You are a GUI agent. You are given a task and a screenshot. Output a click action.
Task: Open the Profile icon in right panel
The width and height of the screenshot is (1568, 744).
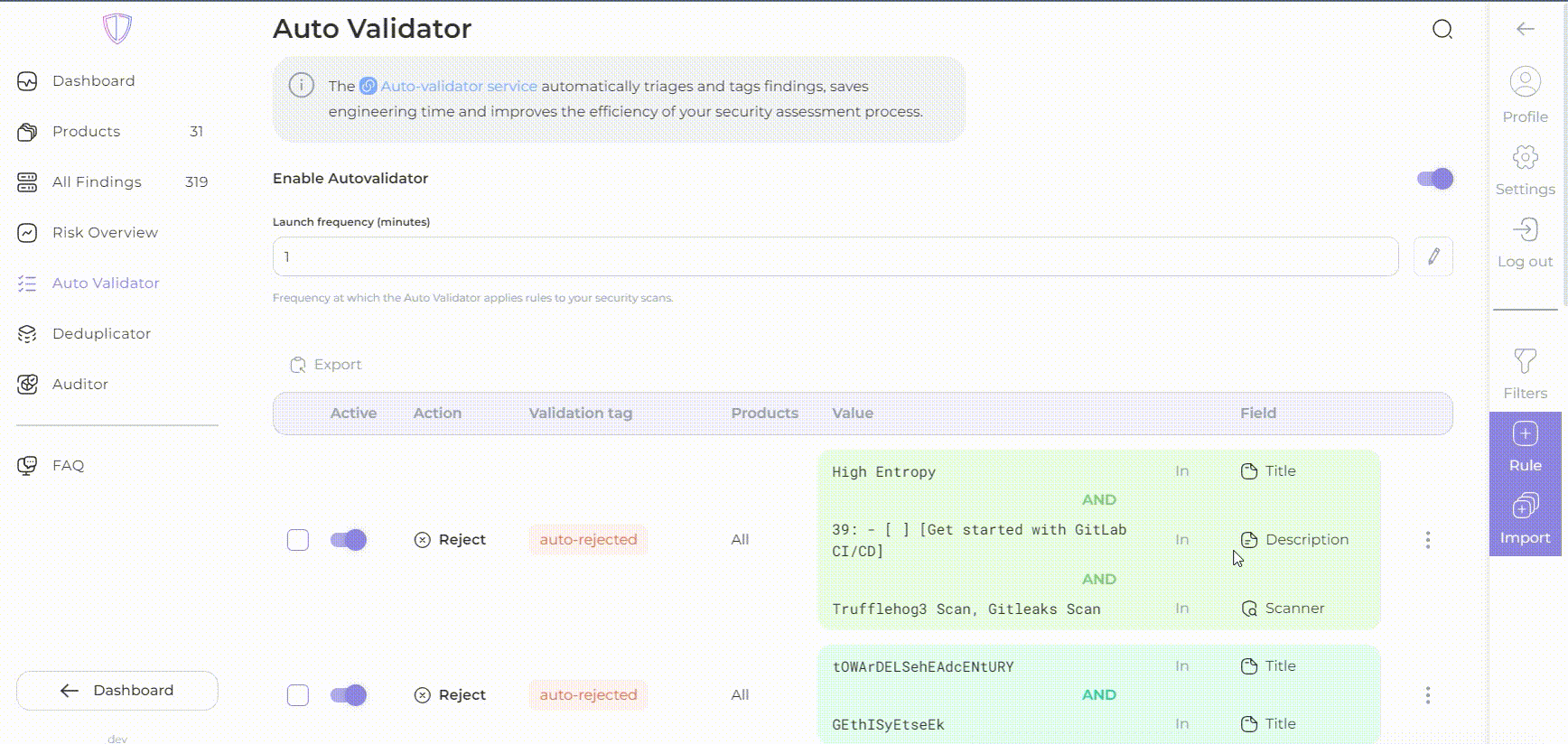[x=1525, y=83]
